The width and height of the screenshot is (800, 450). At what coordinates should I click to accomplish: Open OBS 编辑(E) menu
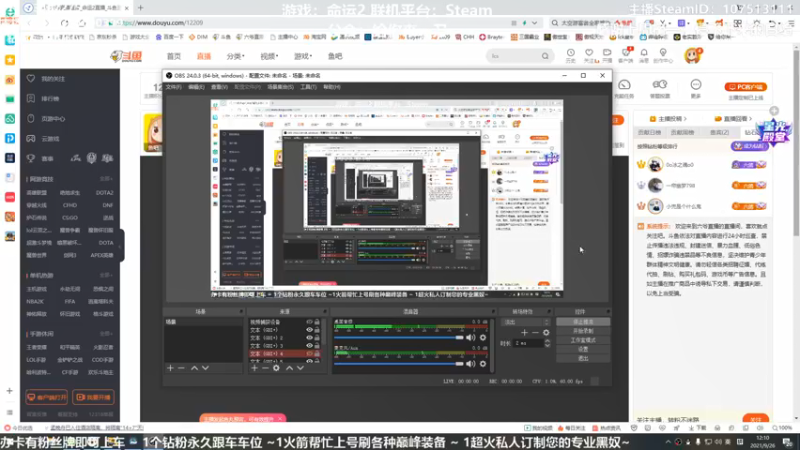pos(196,87)
